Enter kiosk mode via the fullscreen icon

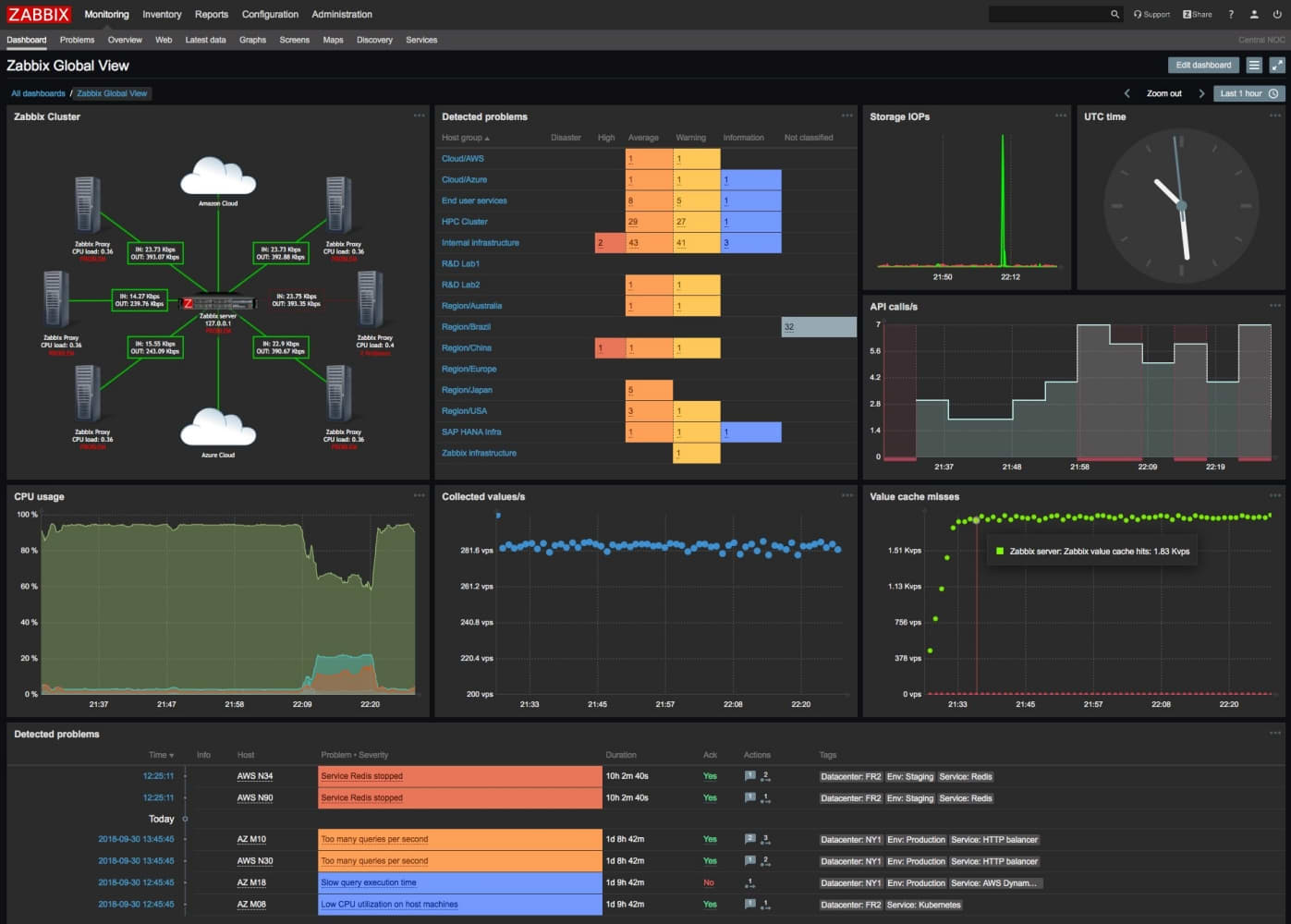click(1277, 65)
